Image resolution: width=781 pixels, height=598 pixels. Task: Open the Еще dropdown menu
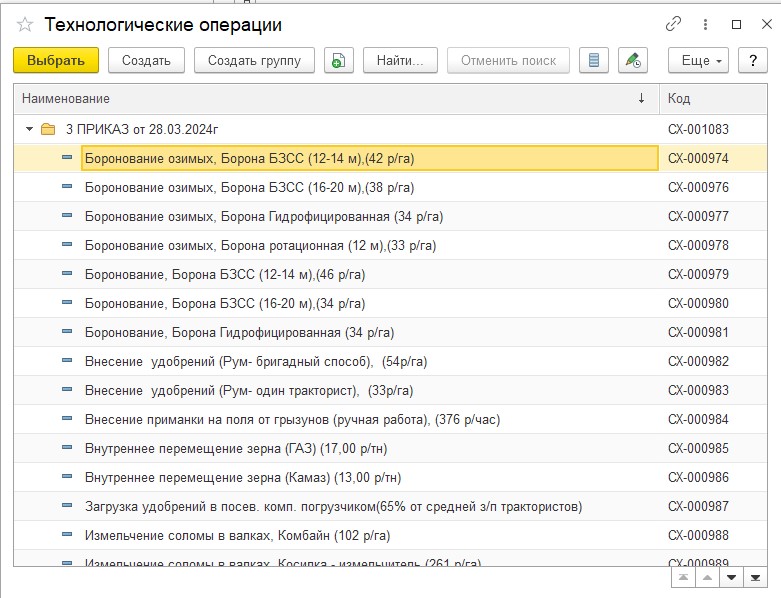tap(702, 60)
